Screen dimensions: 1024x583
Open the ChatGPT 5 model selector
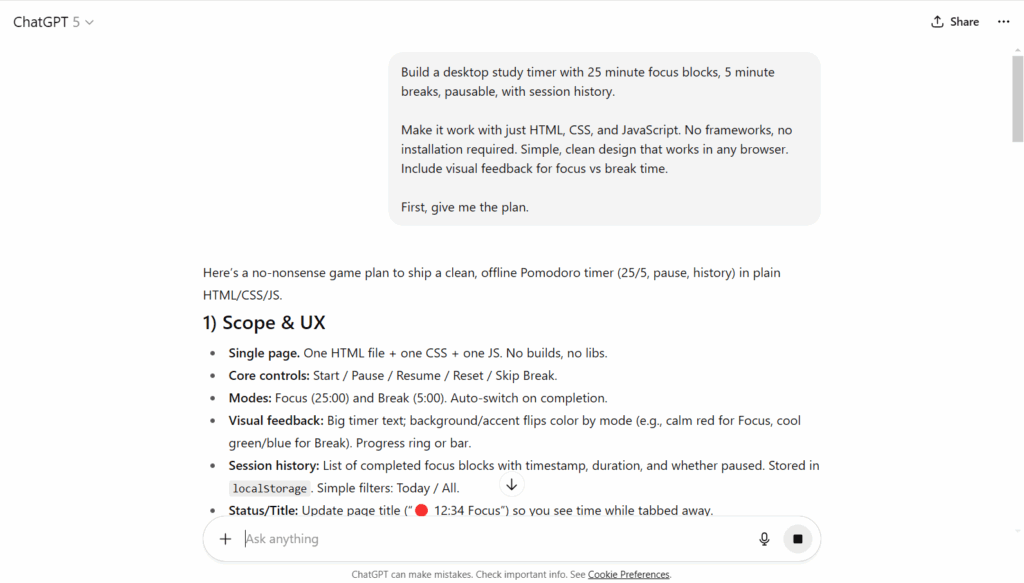click(53, 22)
